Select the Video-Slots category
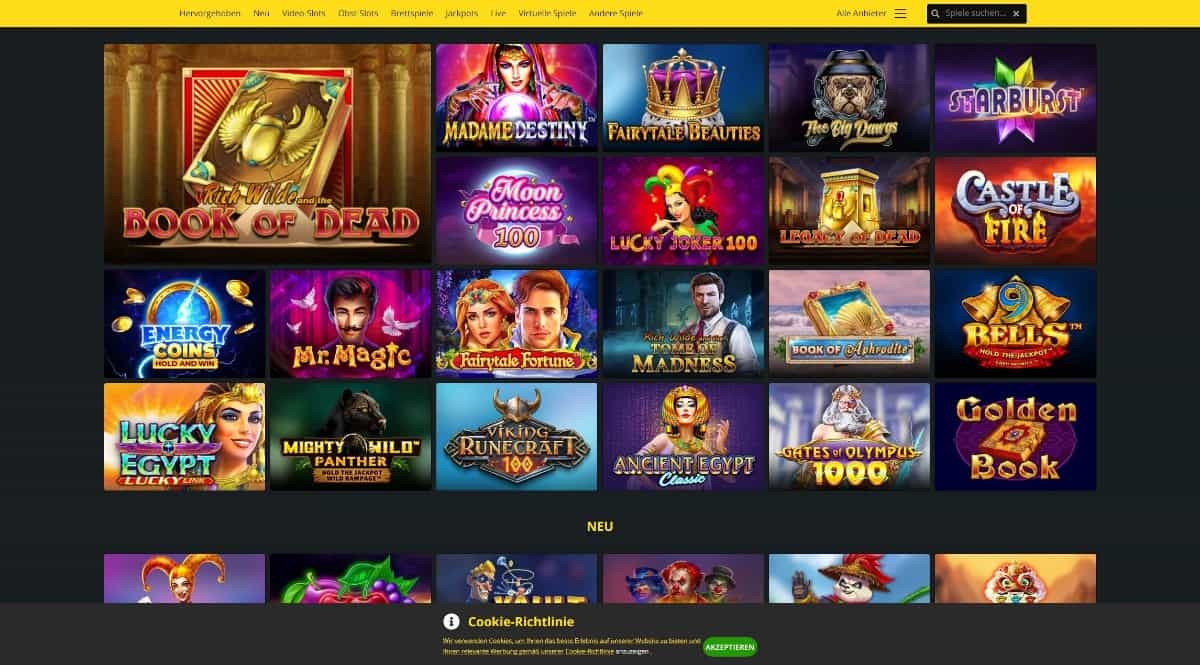This screenshot has height=665, width=1200. coord(303,13)
